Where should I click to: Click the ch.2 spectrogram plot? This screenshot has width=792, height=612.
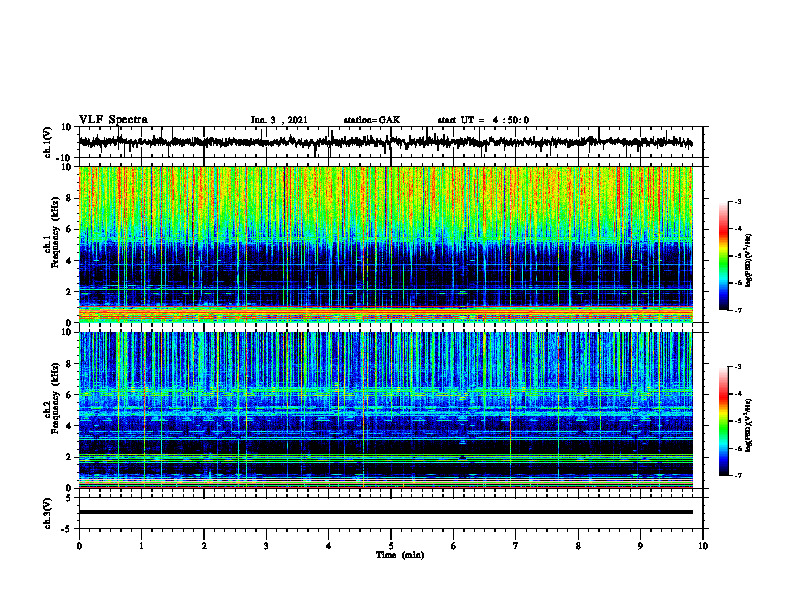[x=386, y=410]
